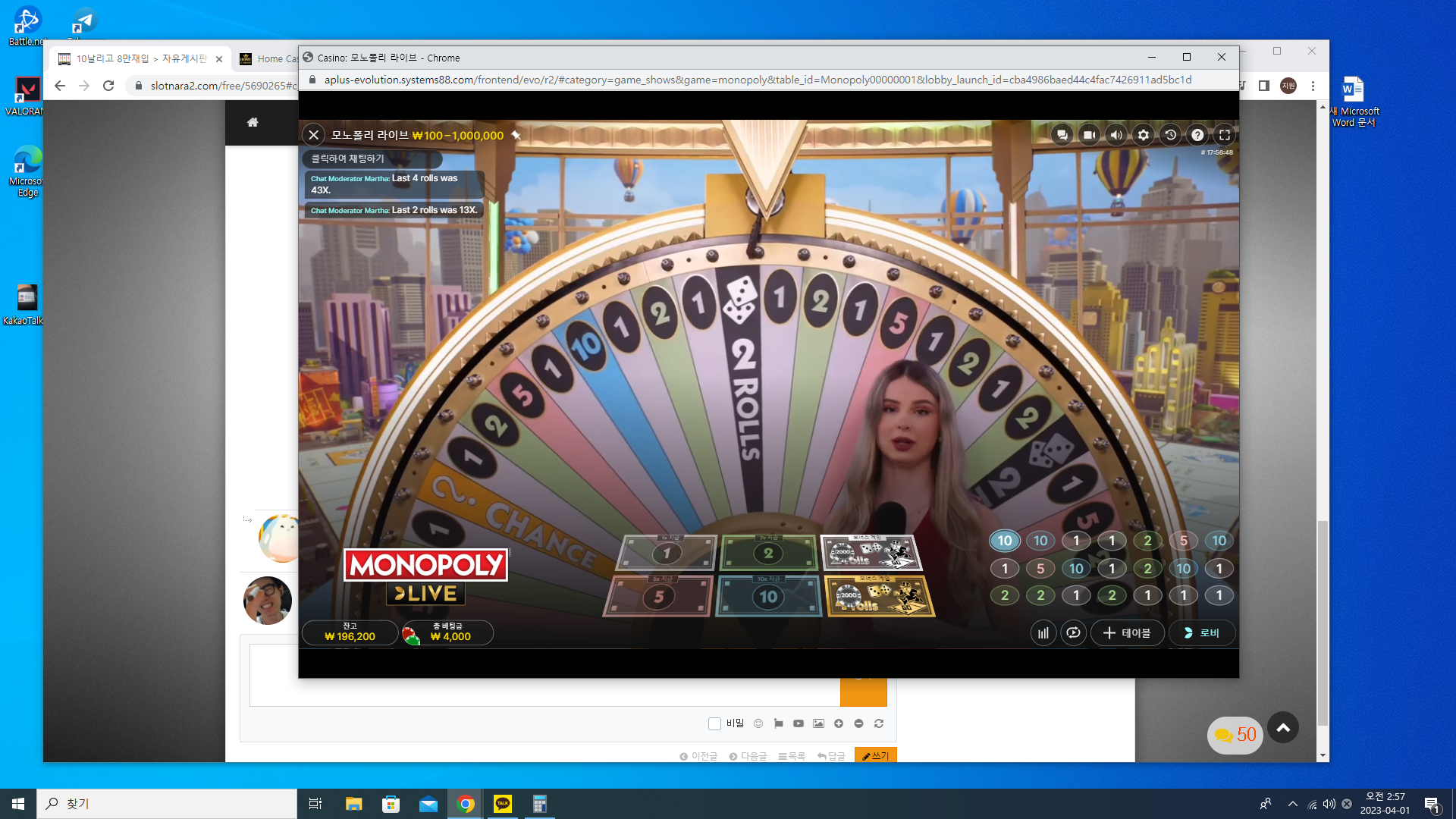1456x819 pixels.
Task: Click the taskbar search box '찾기'
Action: tap(167, 804)
